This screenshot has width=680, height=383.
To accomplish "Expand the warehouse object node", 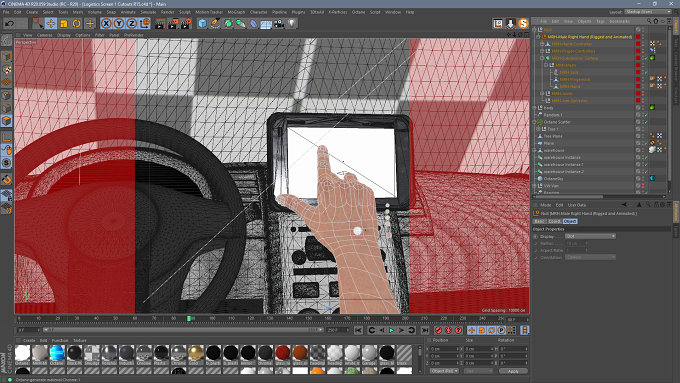I will (535, 150).
